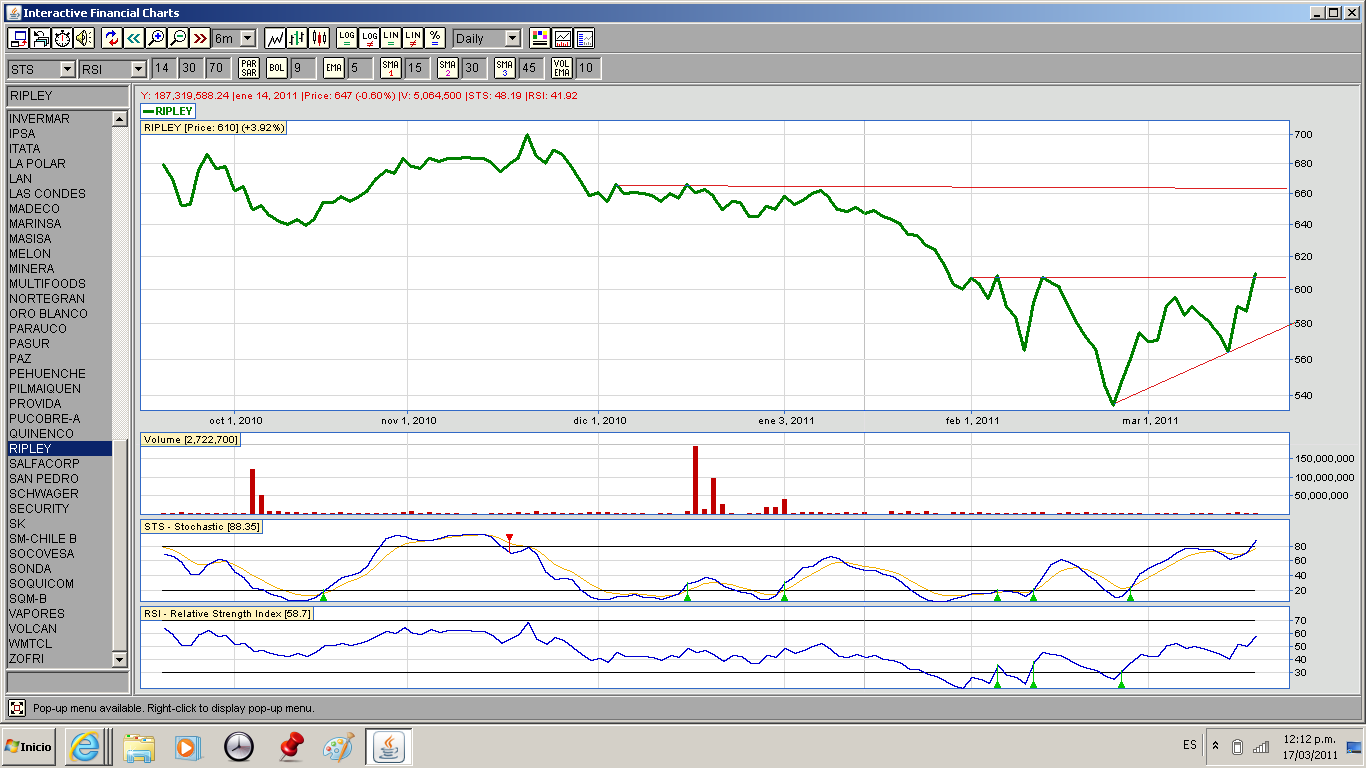1366x768 pixels.
Task: Toggle the percent scale button
Action: click(x=435, y=38)
